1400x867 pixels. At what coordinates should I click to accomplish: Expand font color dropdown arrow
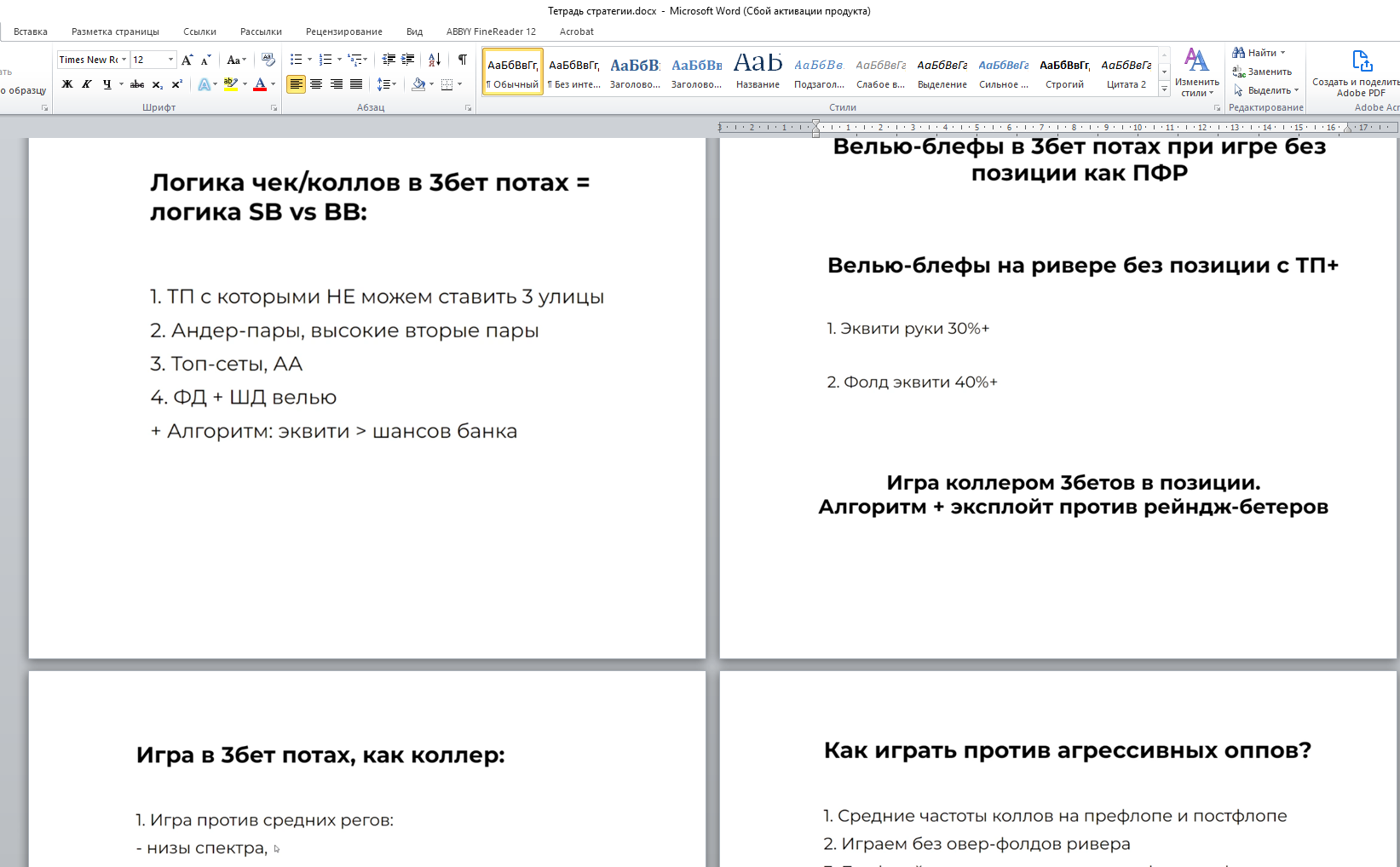tap(273, 84)
